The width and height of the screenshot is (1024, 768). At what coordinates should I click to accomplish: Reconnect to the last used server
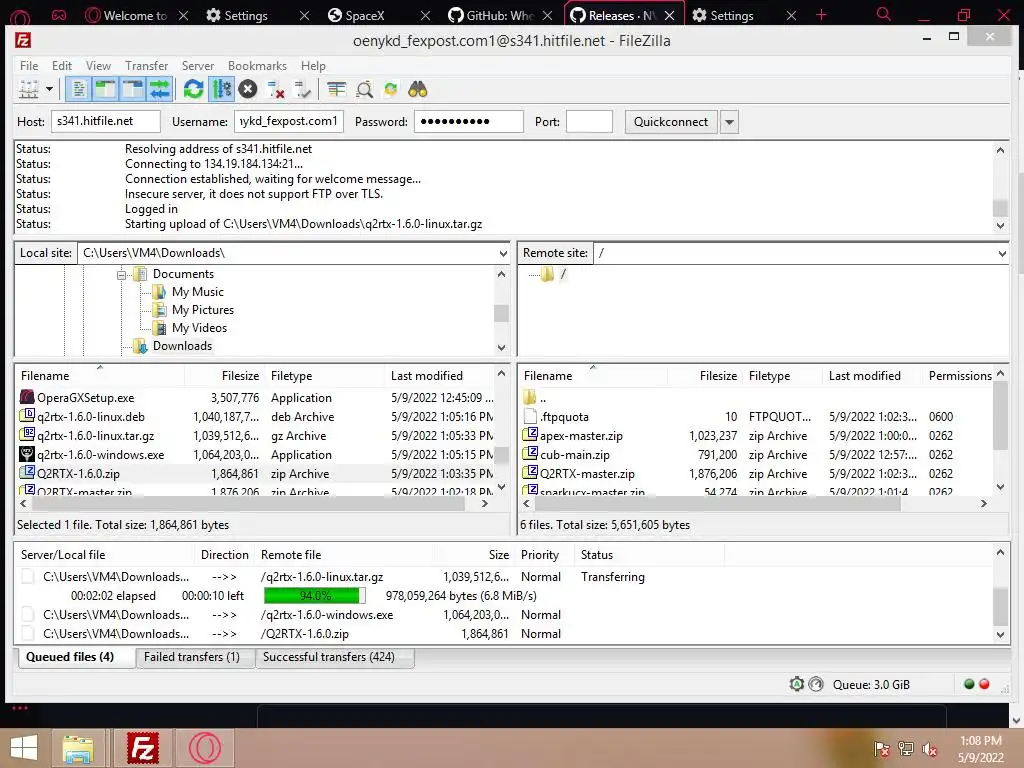pyautogui.click(x=302, y=89)
